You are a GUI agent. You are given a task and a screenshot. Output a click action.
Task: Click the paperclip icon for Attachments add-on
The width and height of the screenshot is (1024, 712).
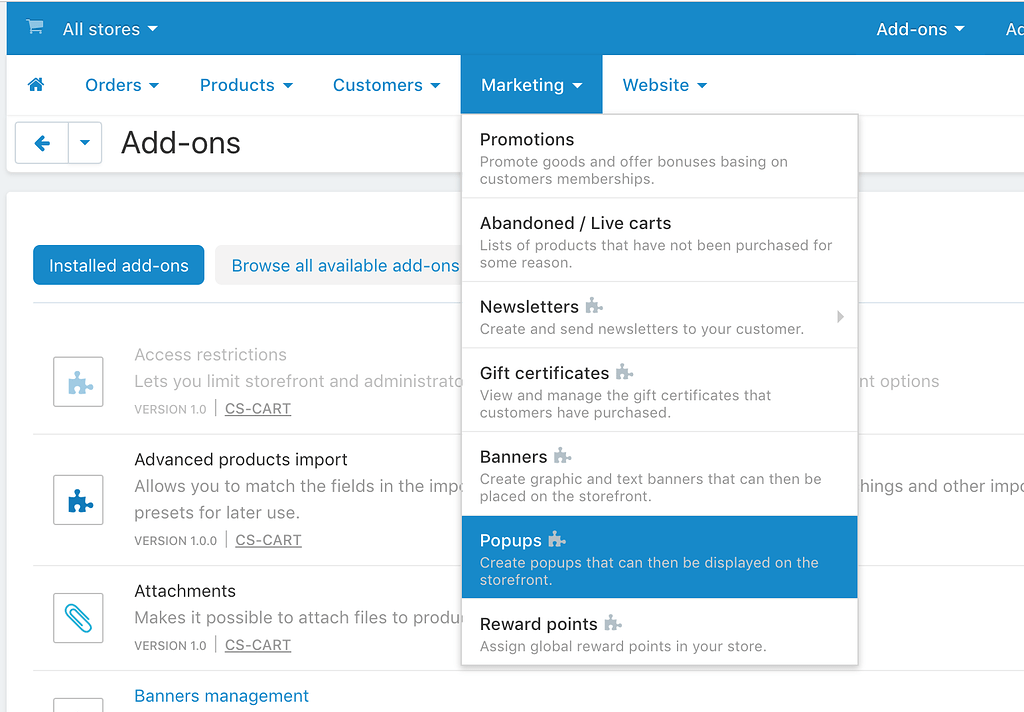[78, 618]
